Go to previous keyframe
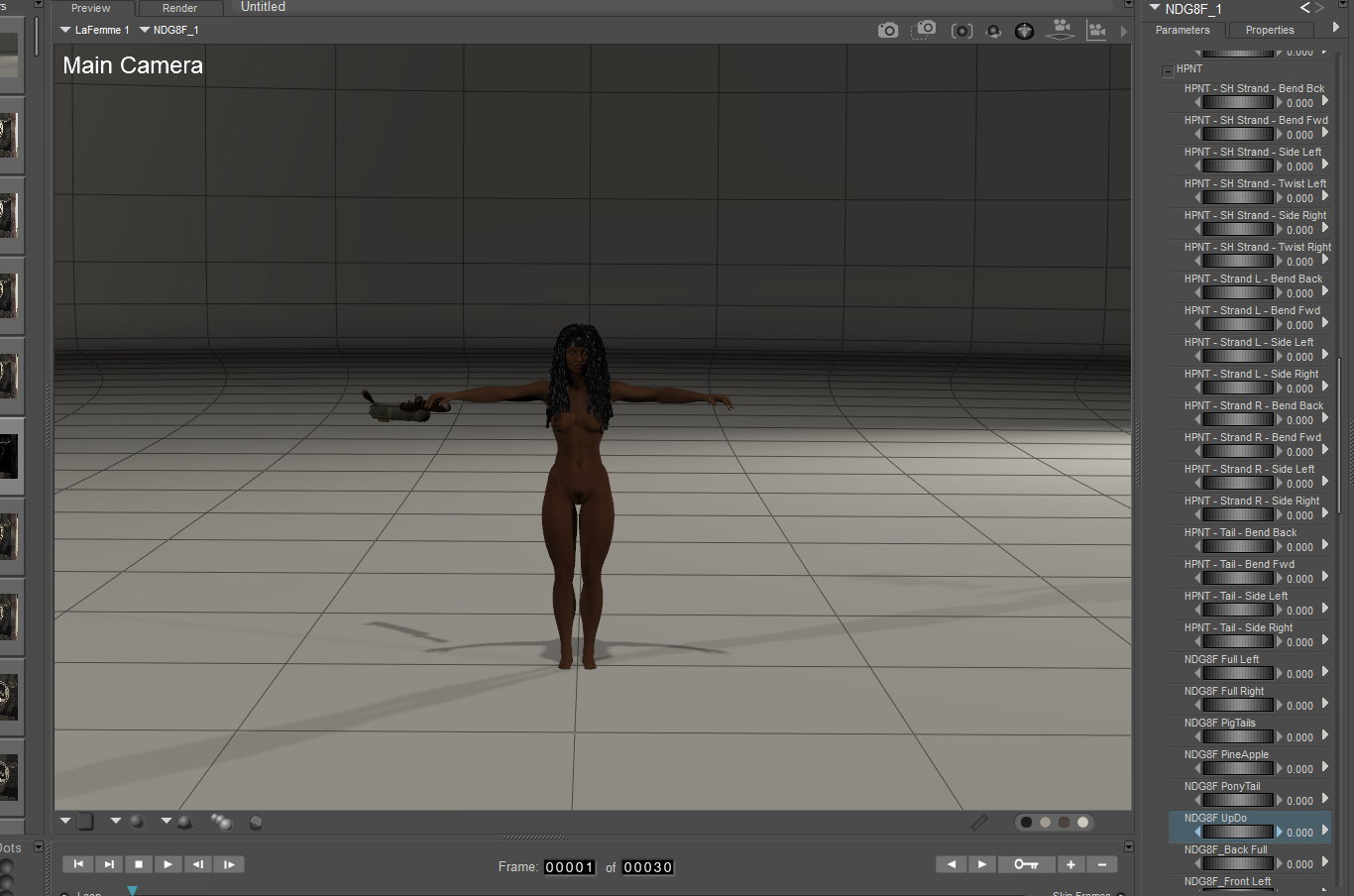Screen dimensions: 1354x896 [952, 864]
